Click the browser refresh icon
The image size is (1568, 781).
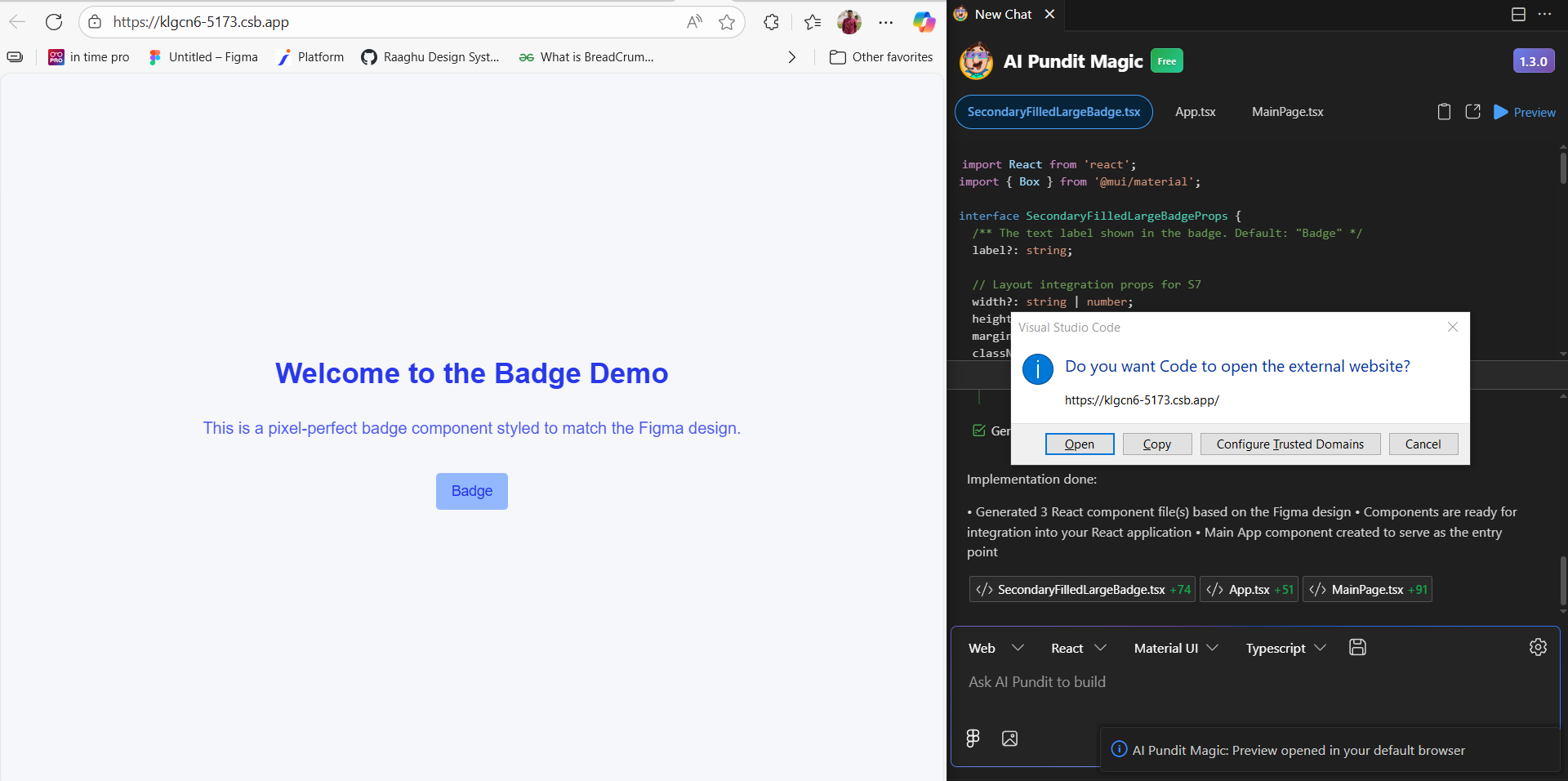coord(54,22)
